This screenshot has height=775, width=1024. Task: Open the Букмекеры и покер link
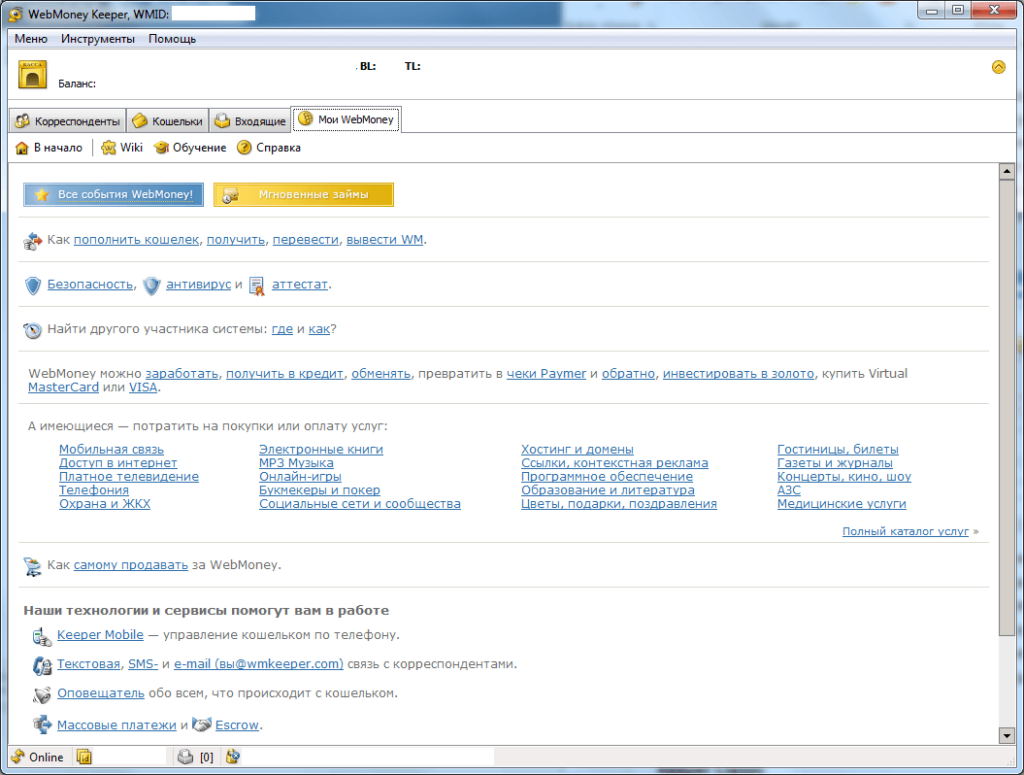point(319,490)
